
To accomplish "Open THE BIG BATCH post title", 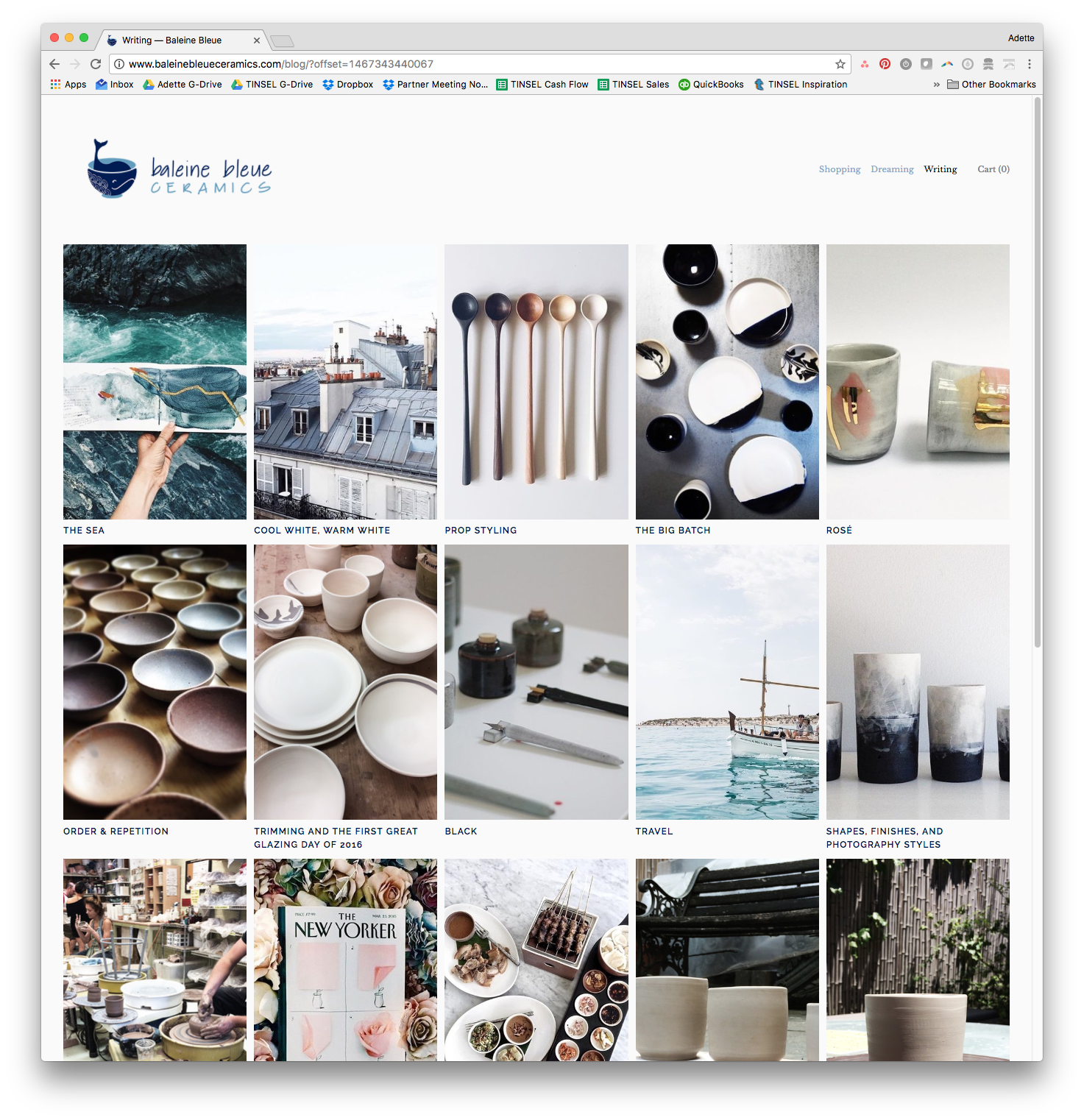I will coord(673,531).
